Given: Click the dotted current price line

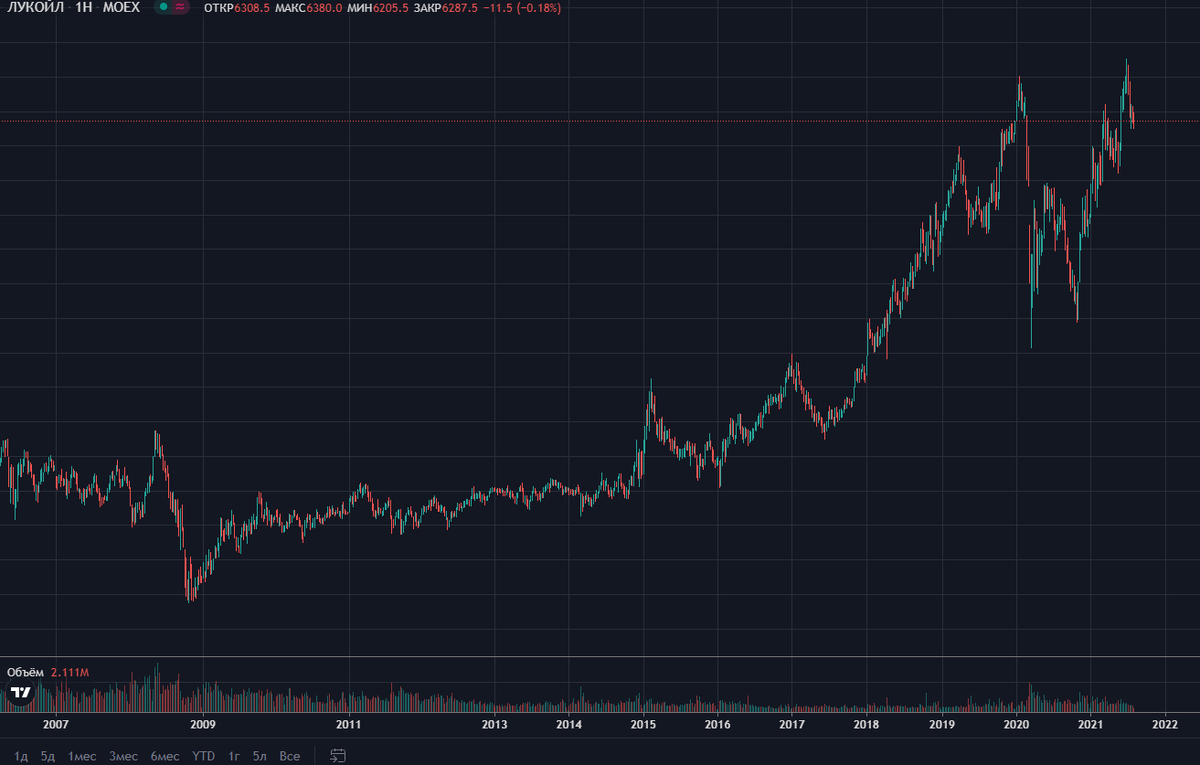Looking at the screenshot, I should (x=600, y=121).
